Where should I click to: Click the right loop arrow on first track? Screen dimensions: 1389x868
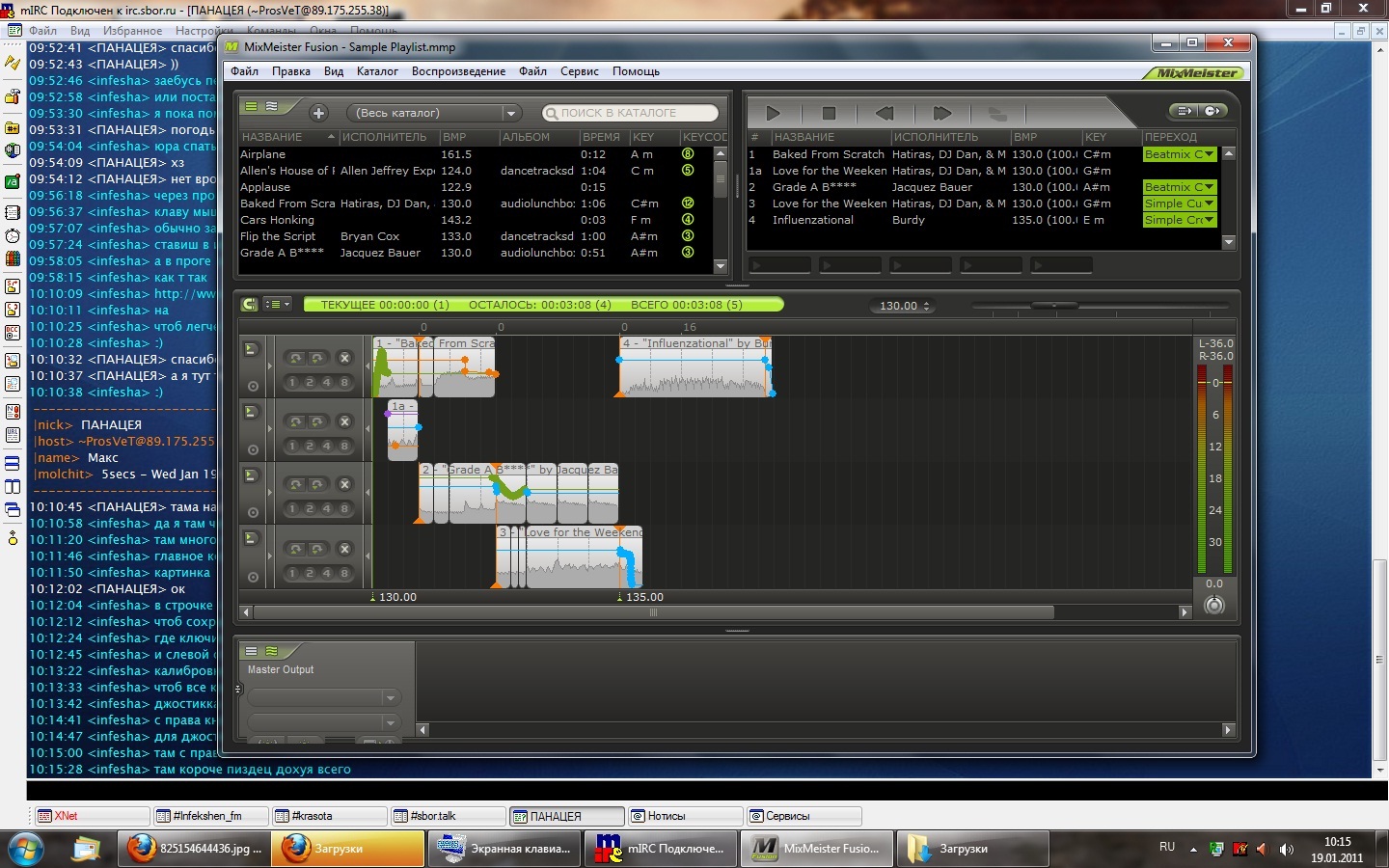click(x=316, y=358)
